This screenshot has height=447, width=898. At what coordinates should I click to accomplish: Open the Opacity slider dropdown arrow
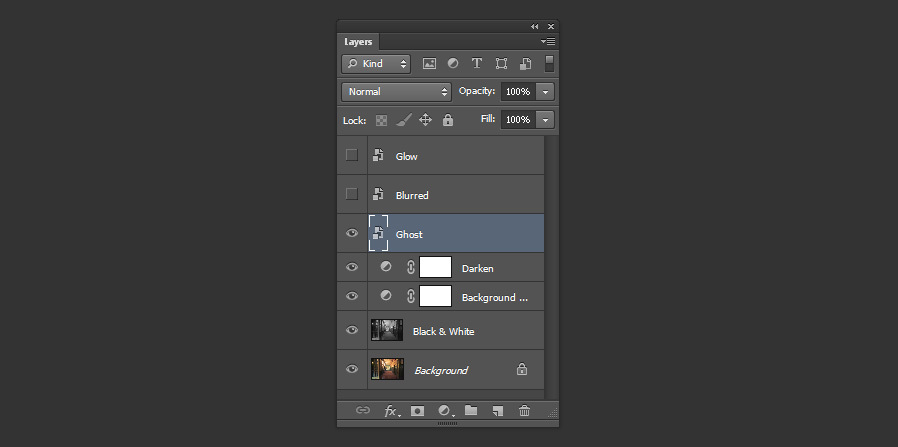pyautogui.click(x=546, y=92)
